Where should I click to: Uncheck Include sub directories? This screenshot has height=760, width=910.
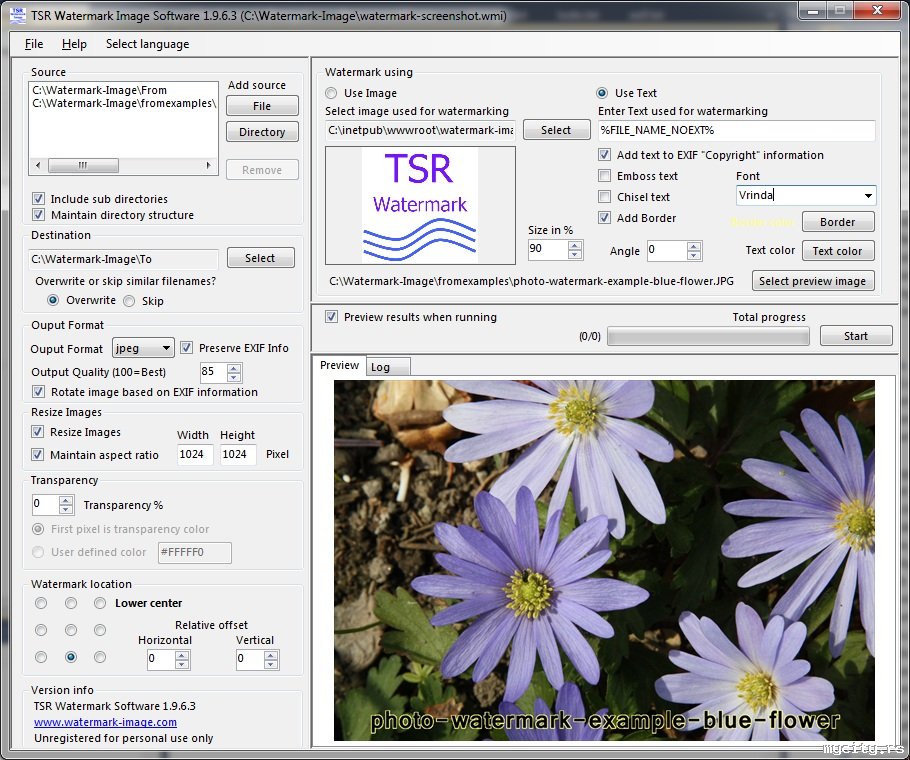click(39, 199)
